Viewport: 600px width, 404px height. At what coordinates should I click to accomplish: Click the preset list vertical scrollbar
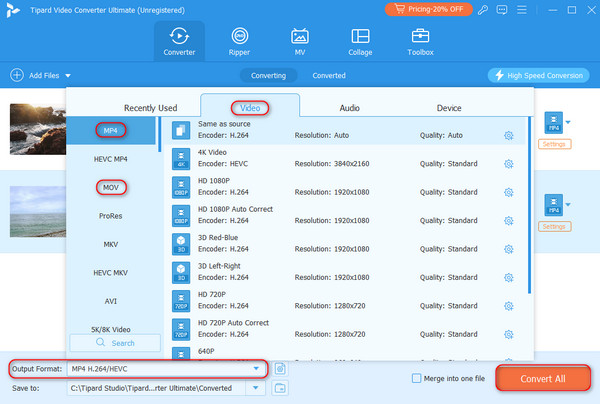[x=529, y=205]
